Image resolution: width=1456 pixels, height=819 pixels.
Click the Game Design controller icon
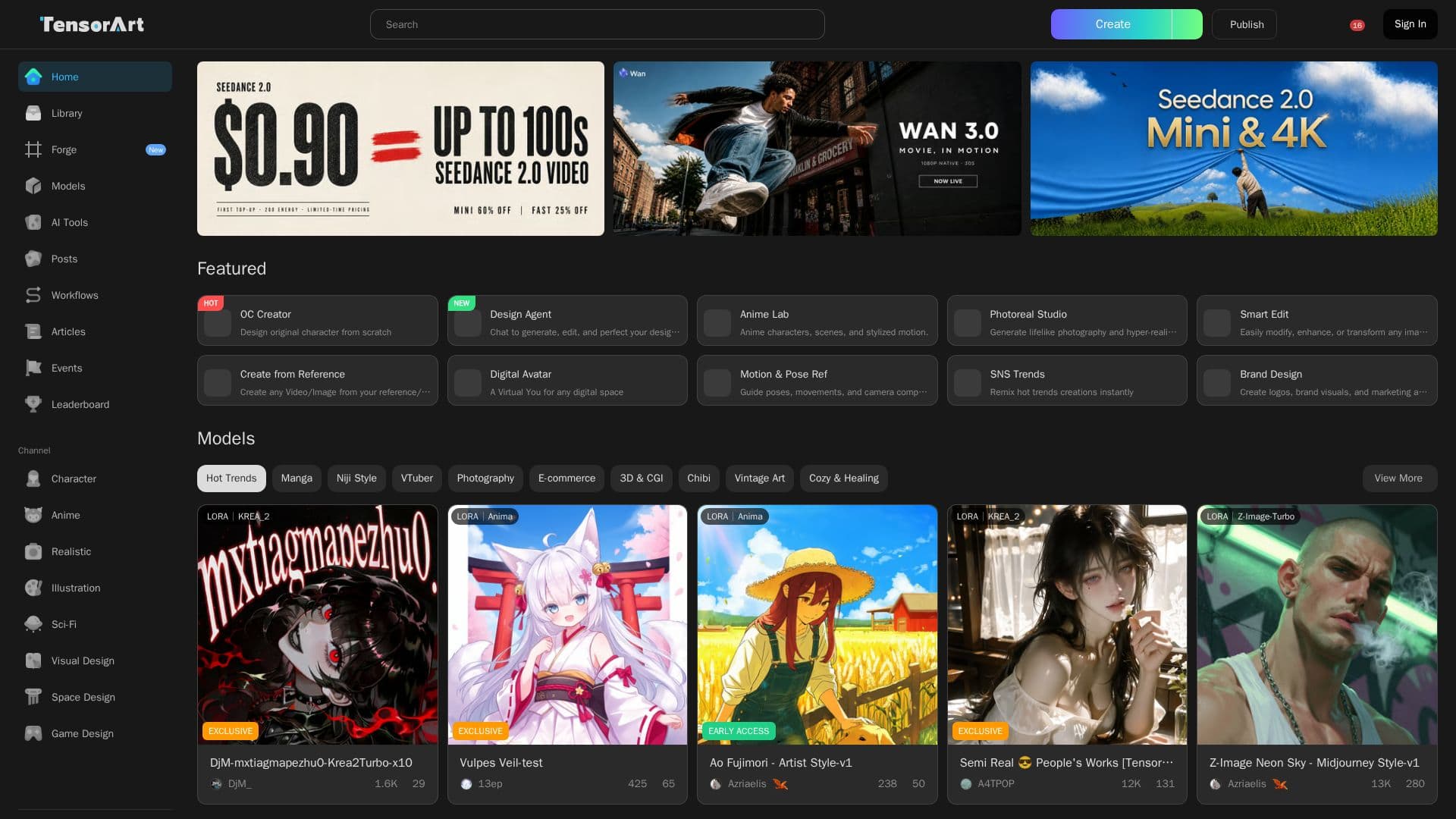[x=33, y=733]
